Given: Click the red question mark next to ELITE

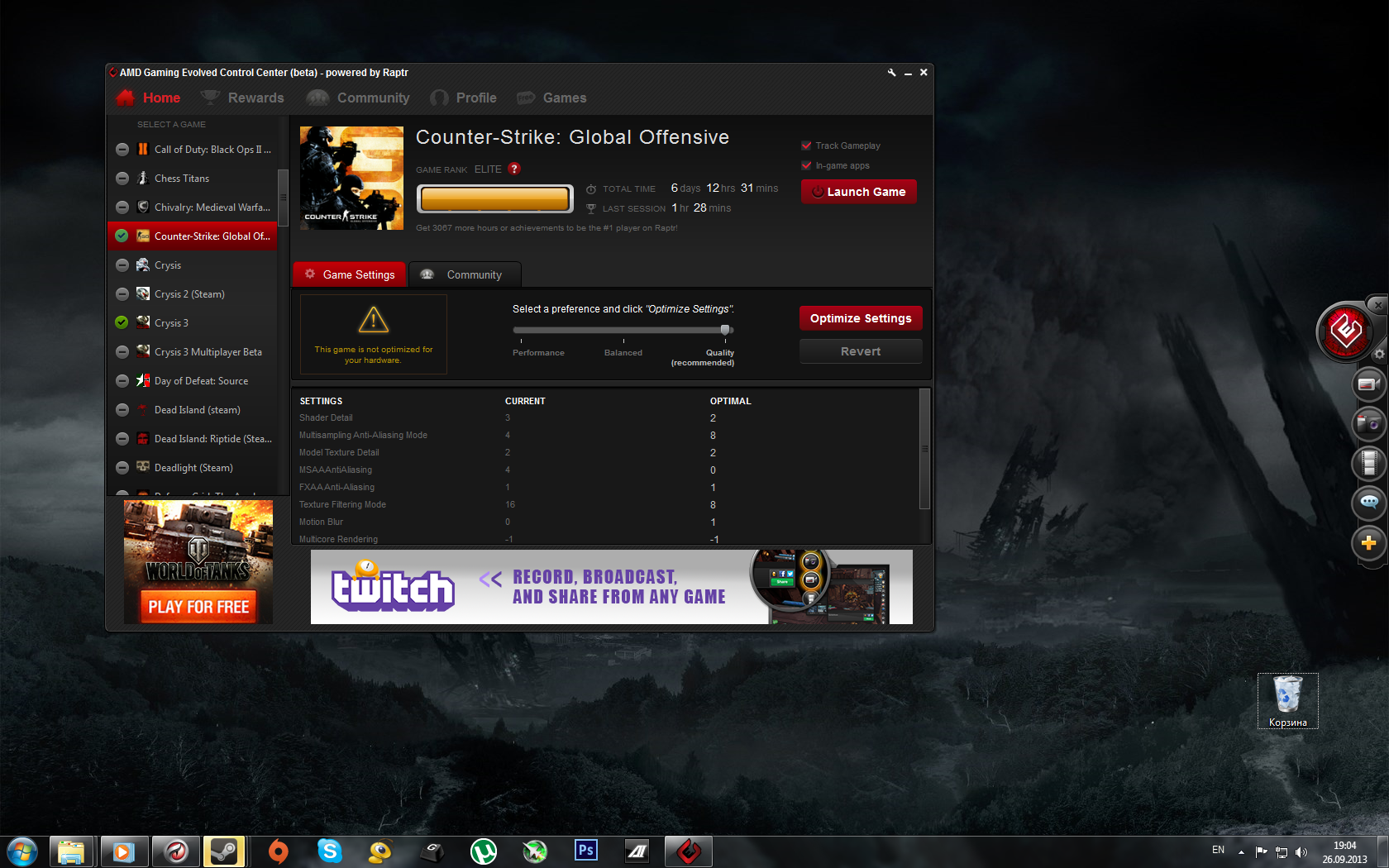Looking at the screenshot, I should [x=514, y=169].
